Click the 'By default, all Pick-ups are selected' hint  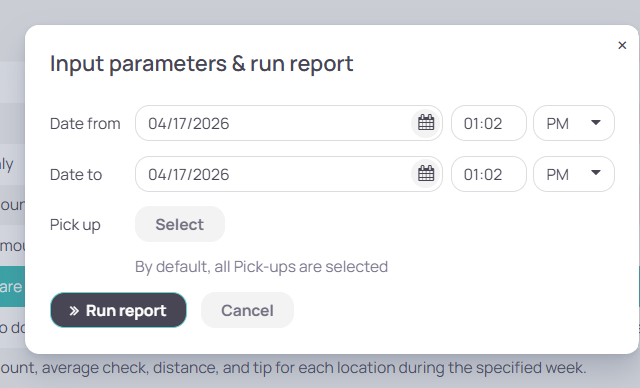tap(261, 267)
